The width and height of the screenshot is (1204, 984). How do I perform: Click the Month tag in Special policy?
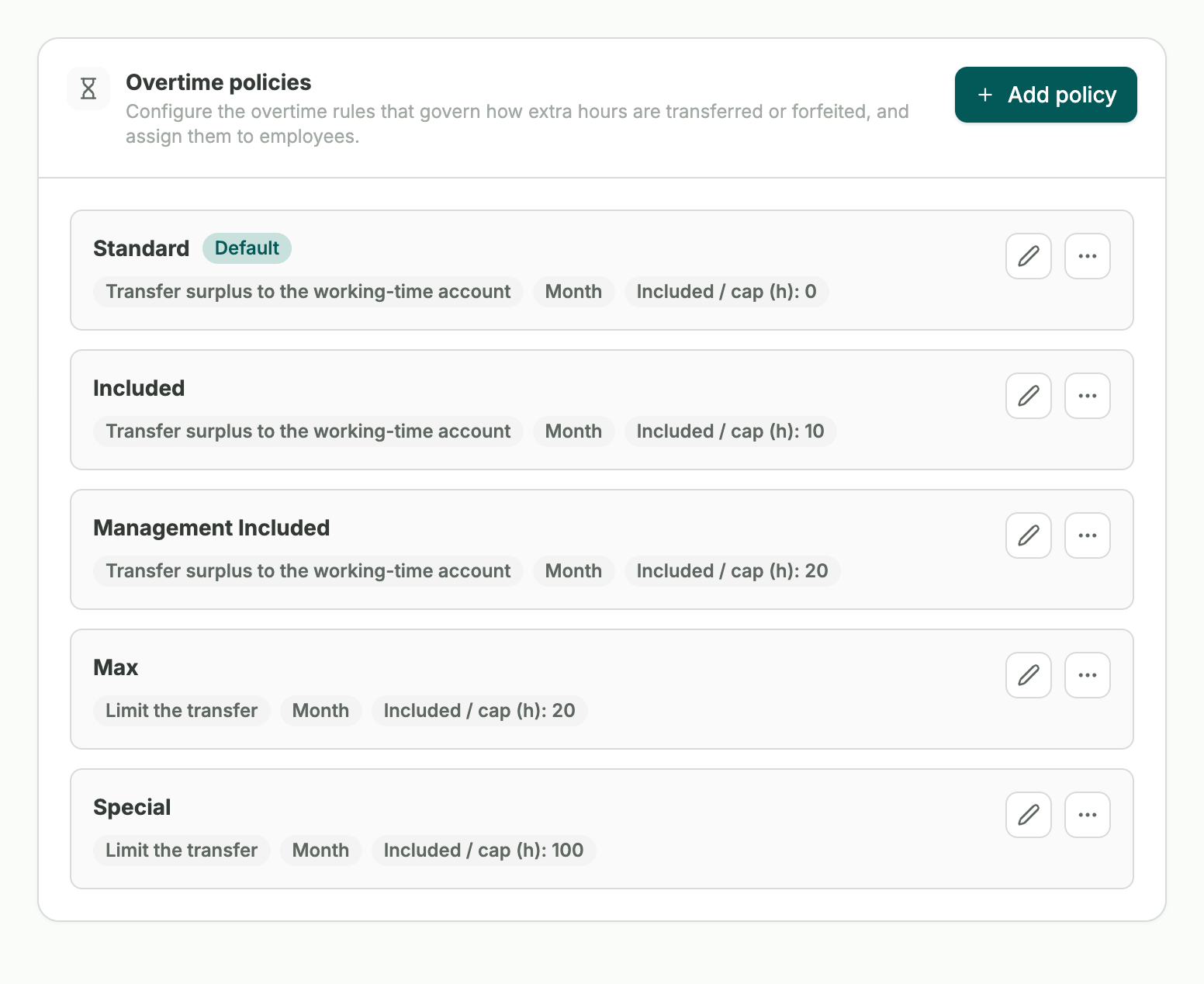[x=321, y=851]
